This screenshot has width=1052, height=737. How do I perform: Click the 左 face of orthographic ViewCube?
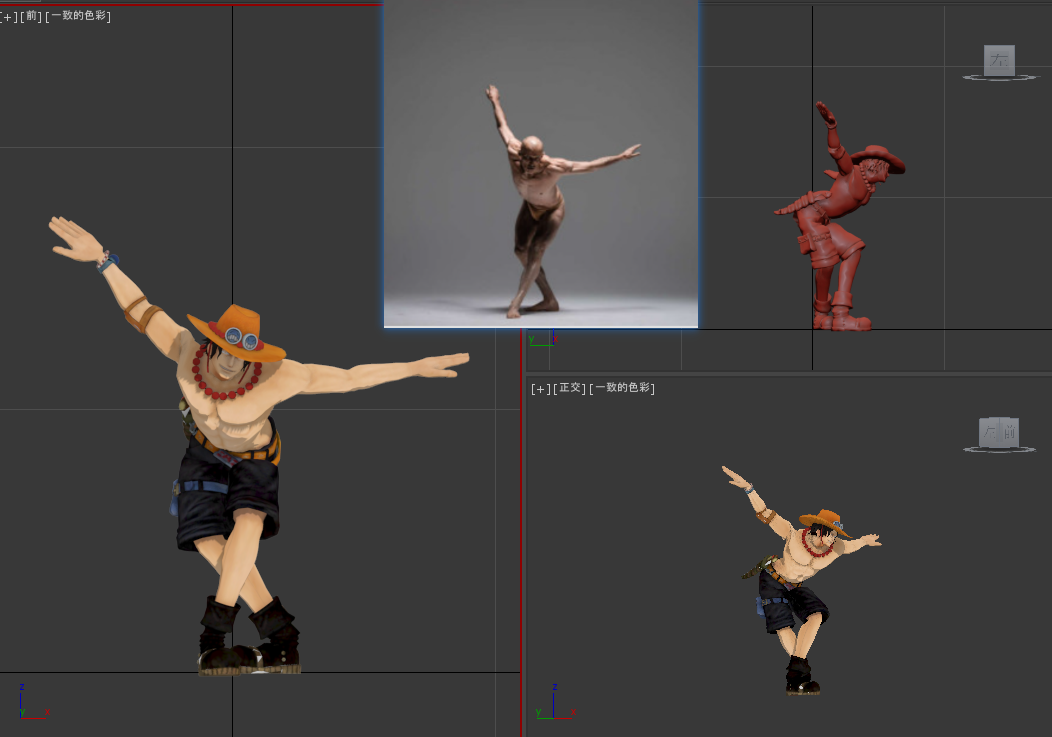[988, 433]
